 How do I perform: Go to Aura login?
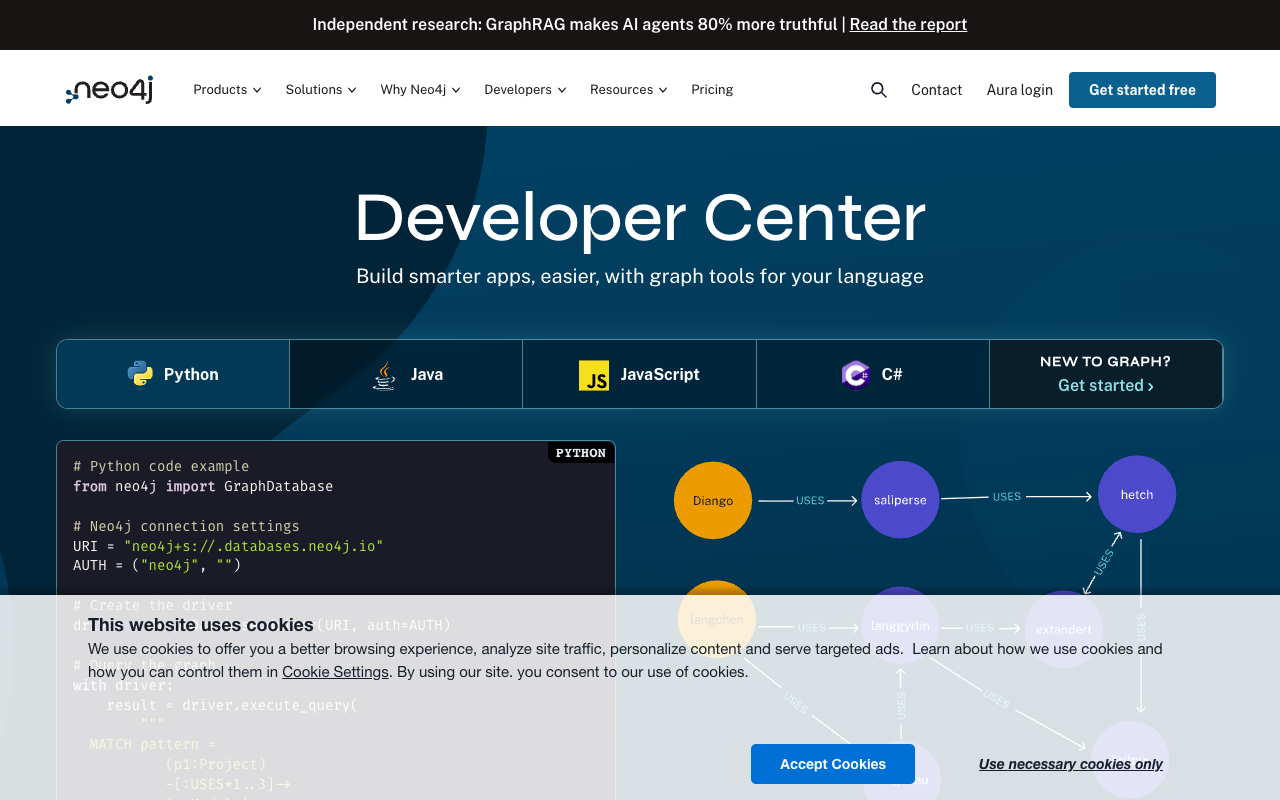click(x=1020, y=90)
